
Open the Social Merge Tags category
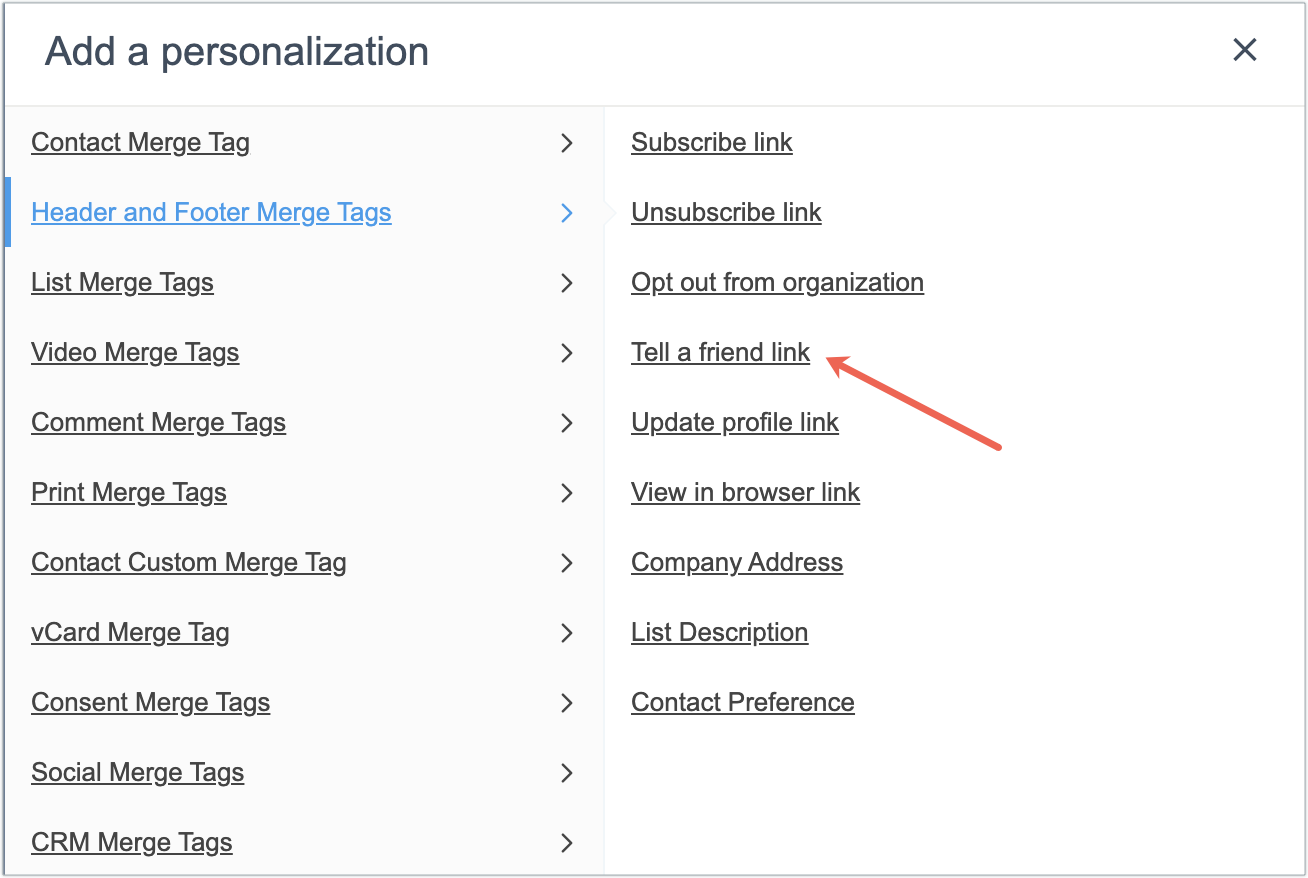(138, 773)
